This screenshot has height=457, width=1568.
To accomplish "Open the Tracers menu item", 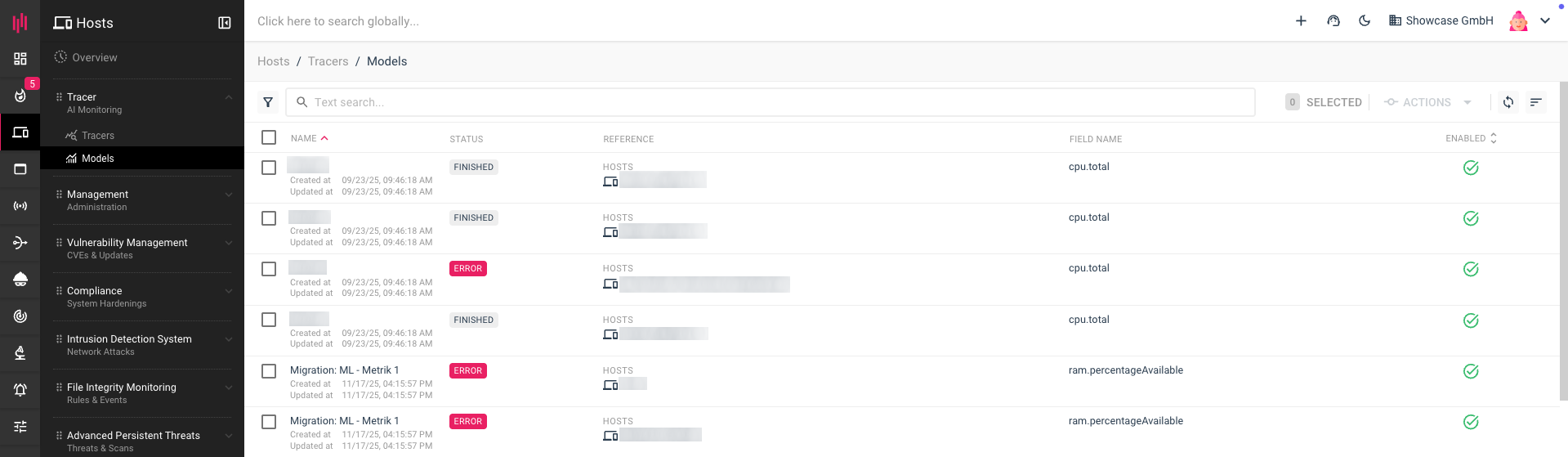I will [x=98, y=136].
